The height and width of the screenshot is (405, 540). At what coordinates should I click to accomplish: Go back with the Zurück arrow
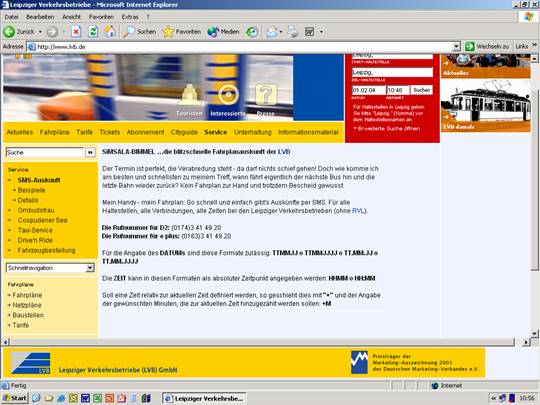click(x=19, y=32)
